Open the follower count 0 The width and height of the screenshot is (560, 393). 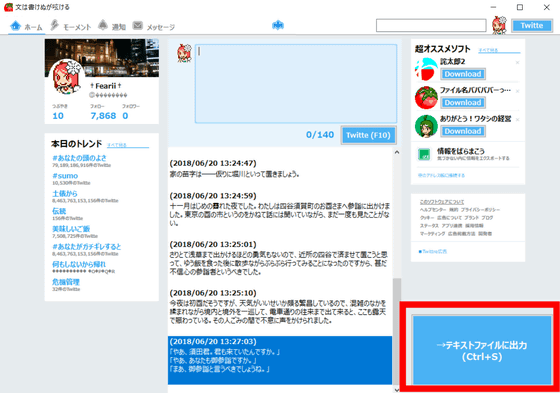(x=125, y=116)
